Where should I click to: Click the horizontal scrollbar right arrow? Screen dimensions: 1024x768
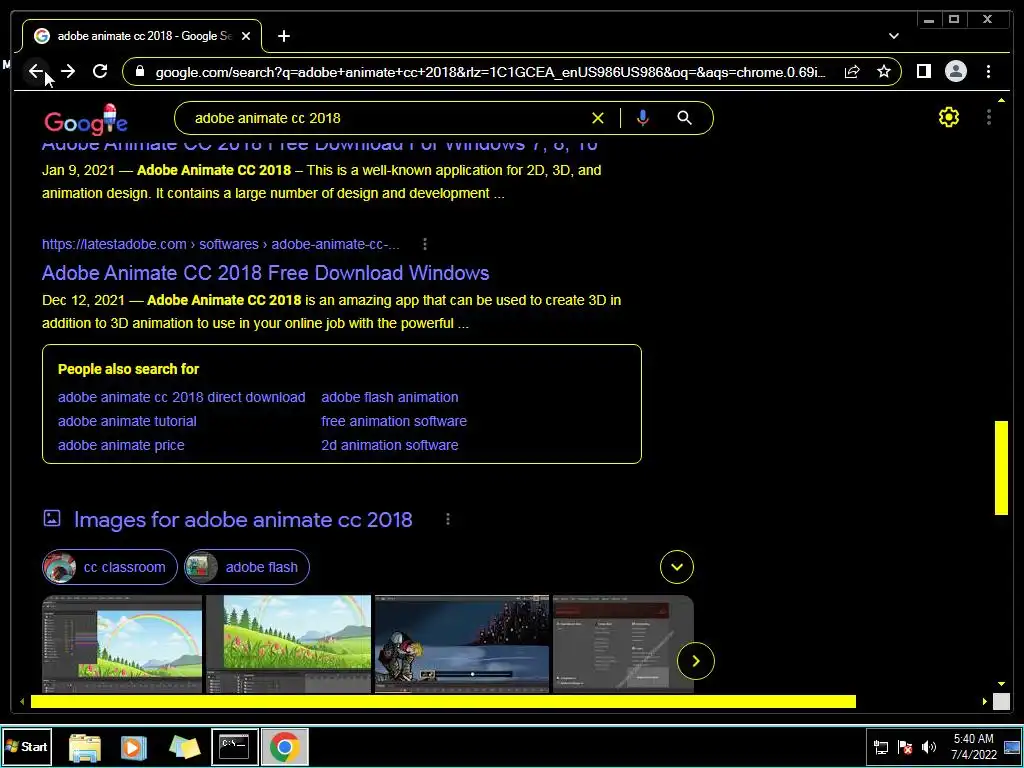984,701
